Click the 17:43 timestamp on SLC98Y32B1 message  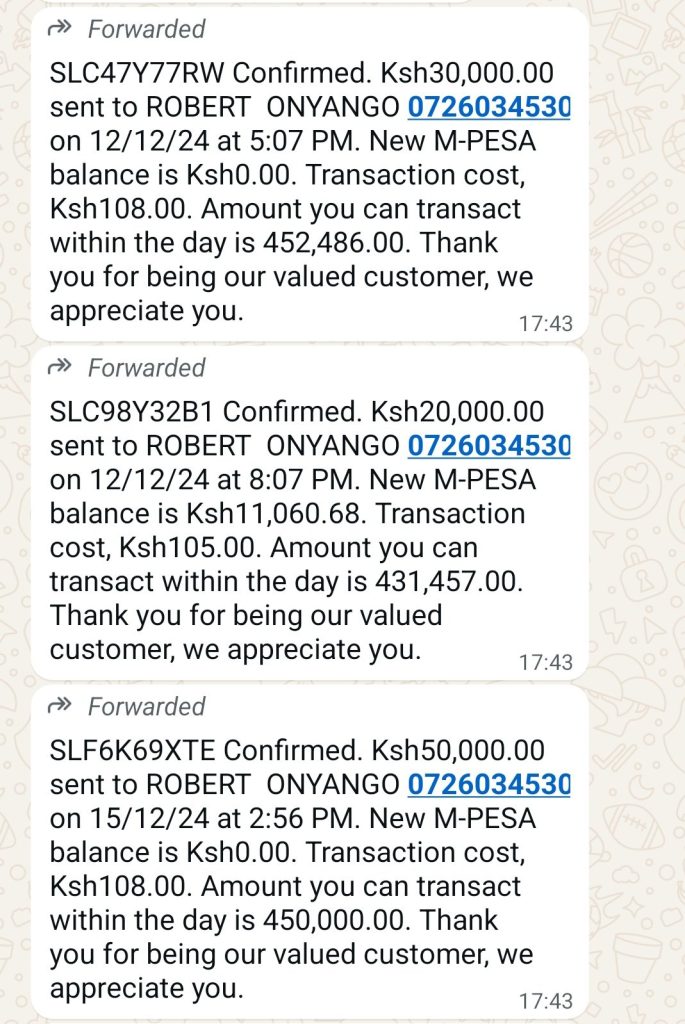pos(546,662)
